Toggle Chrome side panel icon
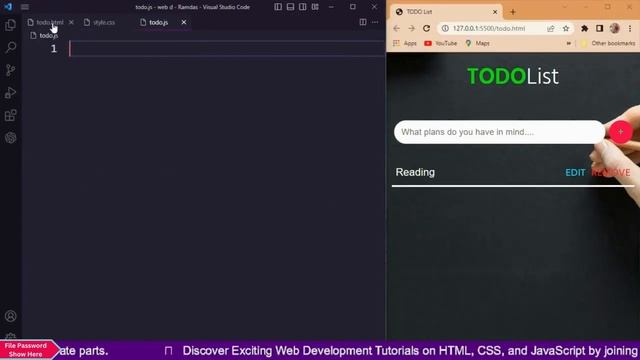Screen dimensions: 640x360 pos(600,28)
